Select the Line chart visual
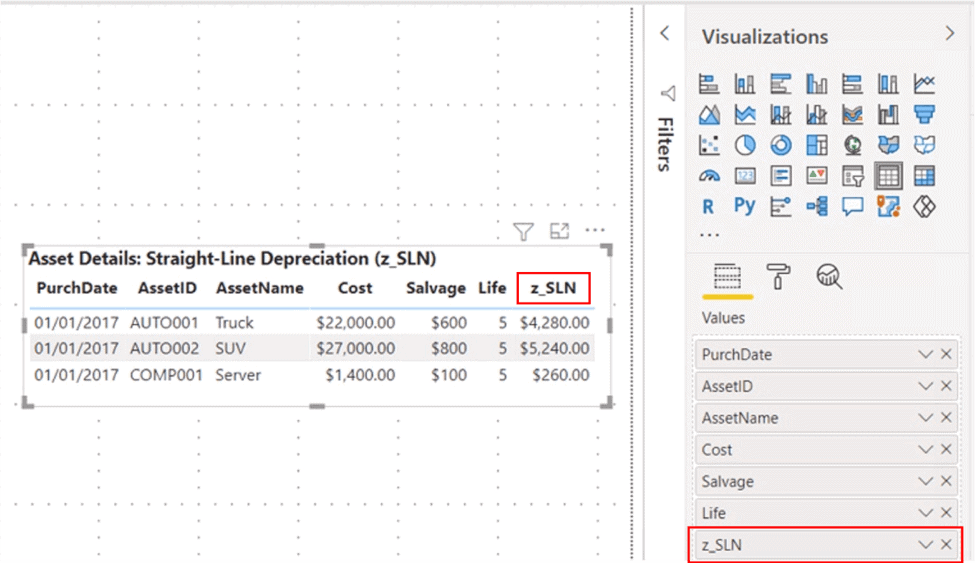 click(924, 84)
